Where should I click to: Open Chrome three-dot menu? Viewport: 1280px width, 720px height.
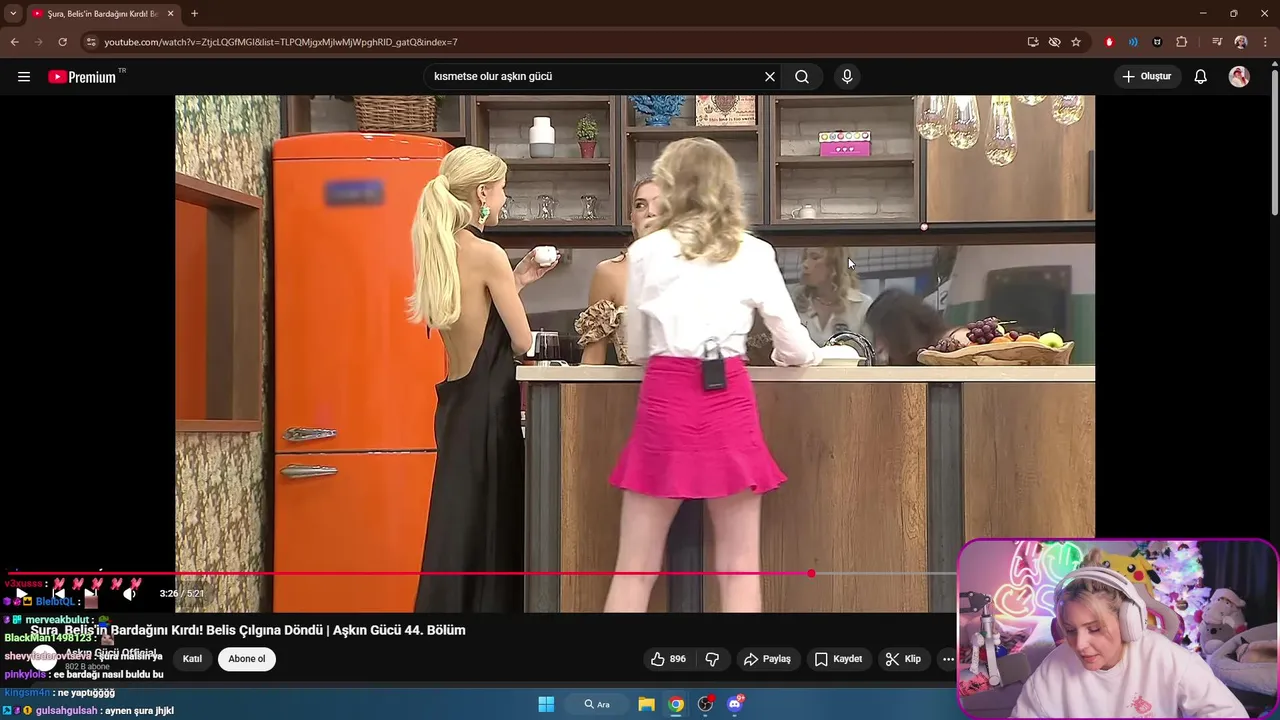point(1264,42)
